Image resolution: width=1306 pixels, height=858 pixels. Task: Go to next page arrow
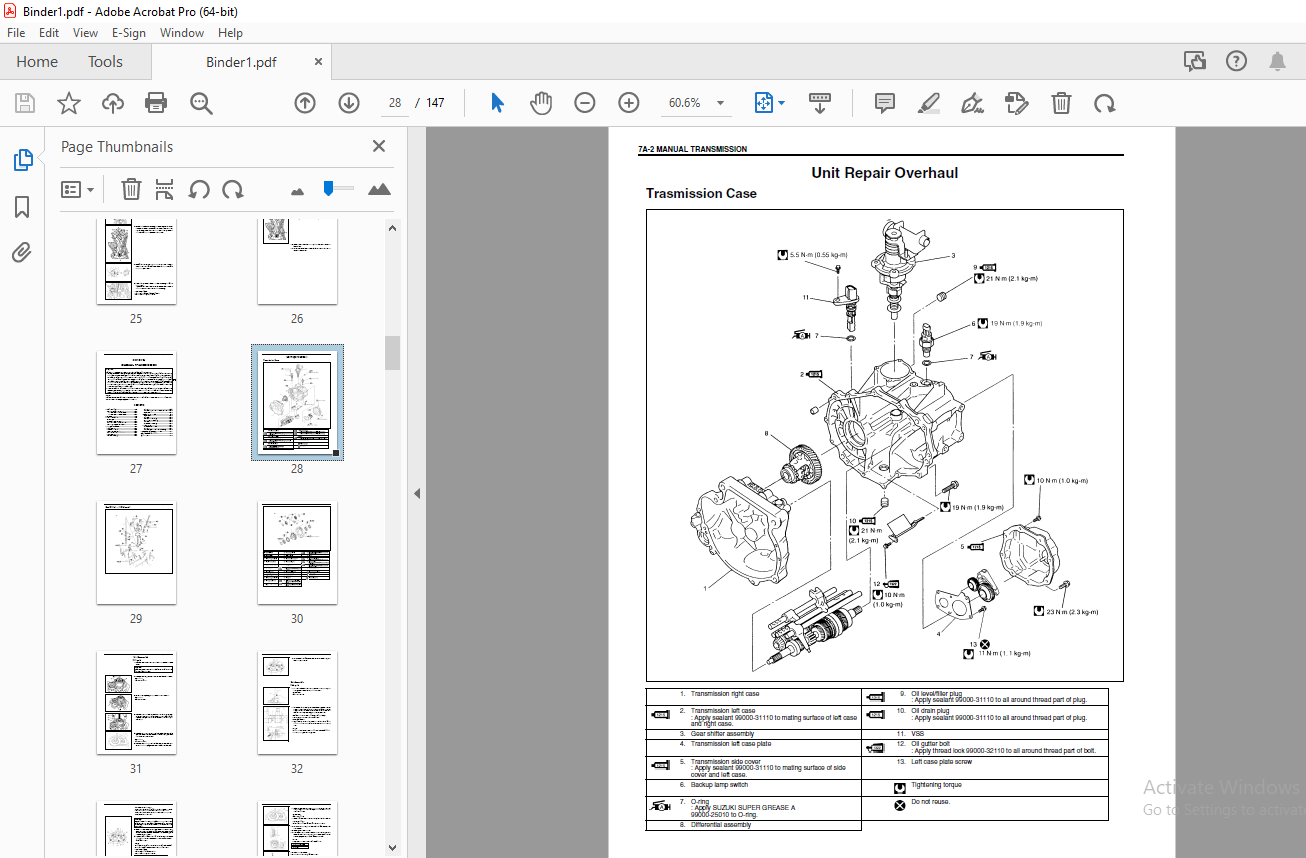click(348, 103)
